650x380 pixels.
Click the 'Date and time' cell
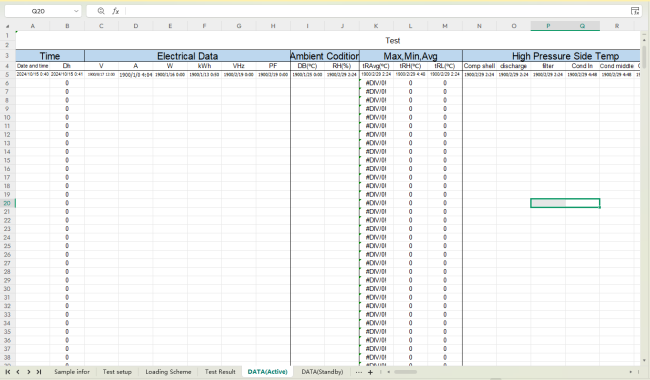[33, 66]
